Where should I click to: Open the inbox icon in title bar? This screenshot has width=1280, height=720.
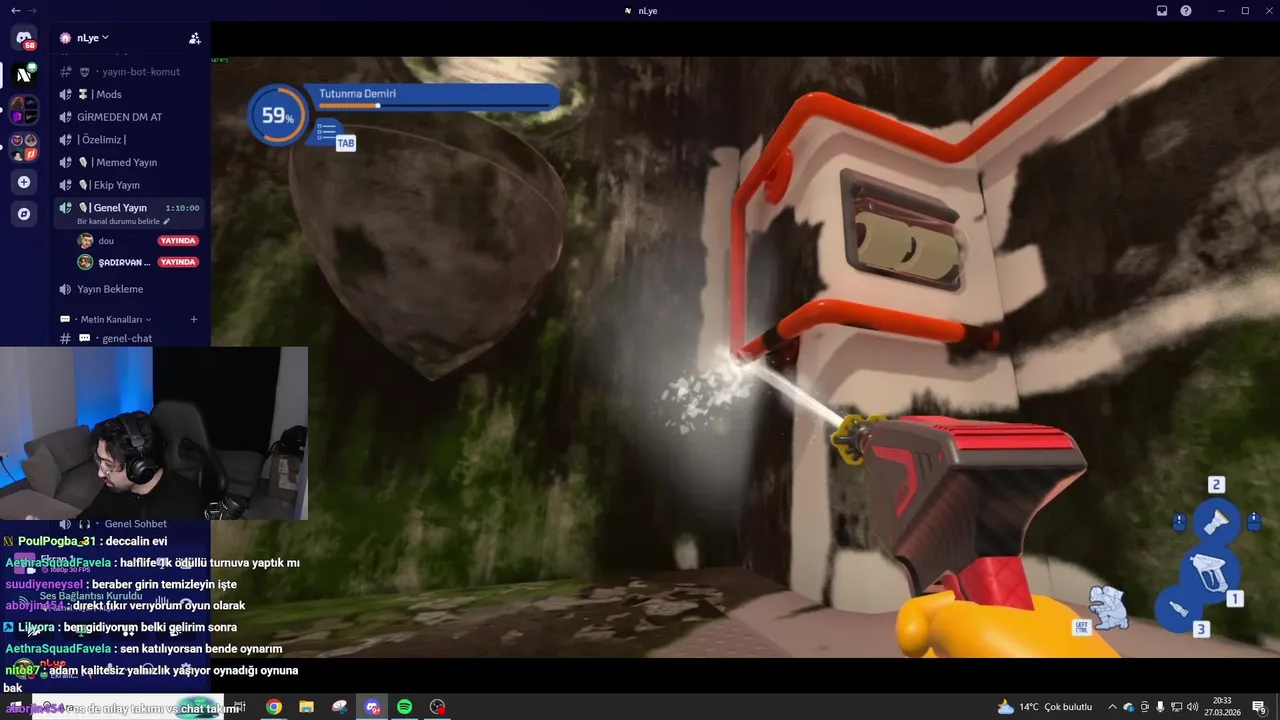1162,10
